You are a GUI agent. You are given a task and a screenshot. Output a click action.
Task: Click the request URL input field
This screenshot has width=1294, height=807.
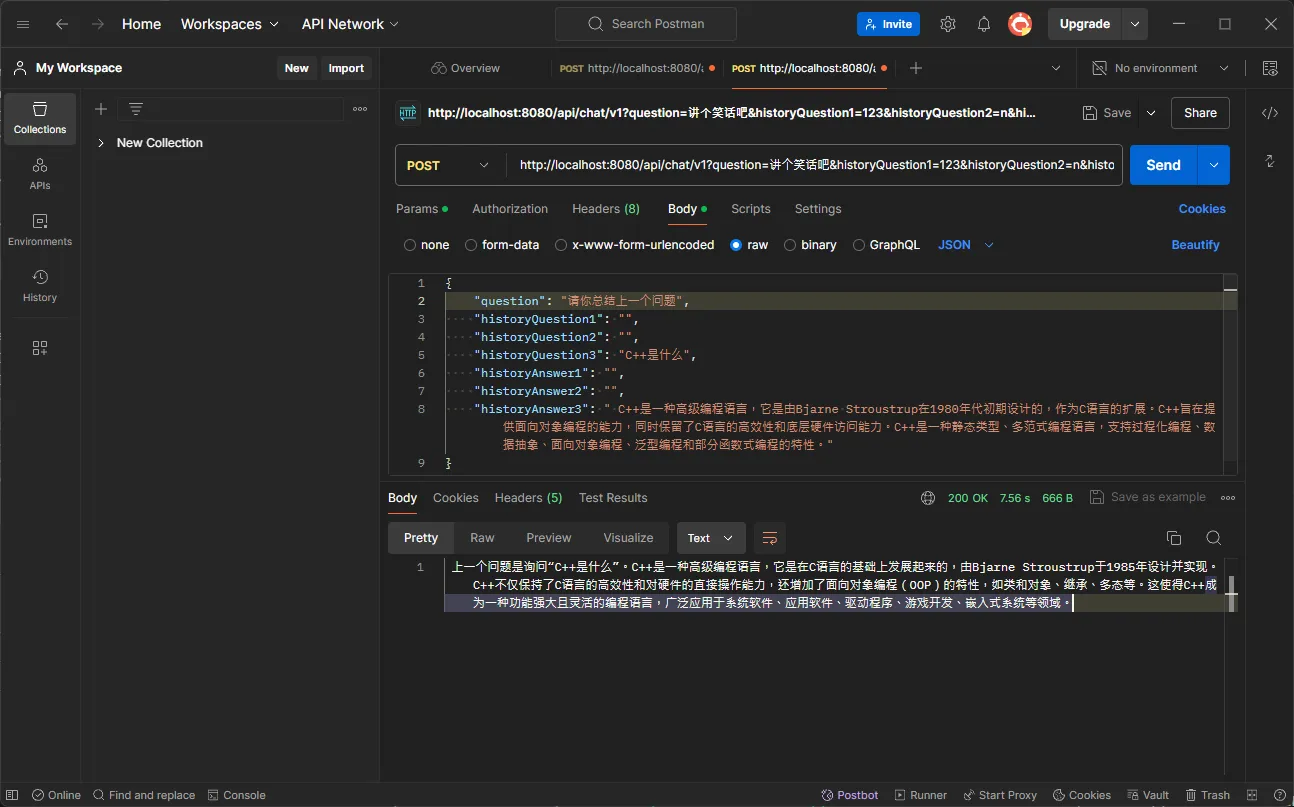pos(815,166)
